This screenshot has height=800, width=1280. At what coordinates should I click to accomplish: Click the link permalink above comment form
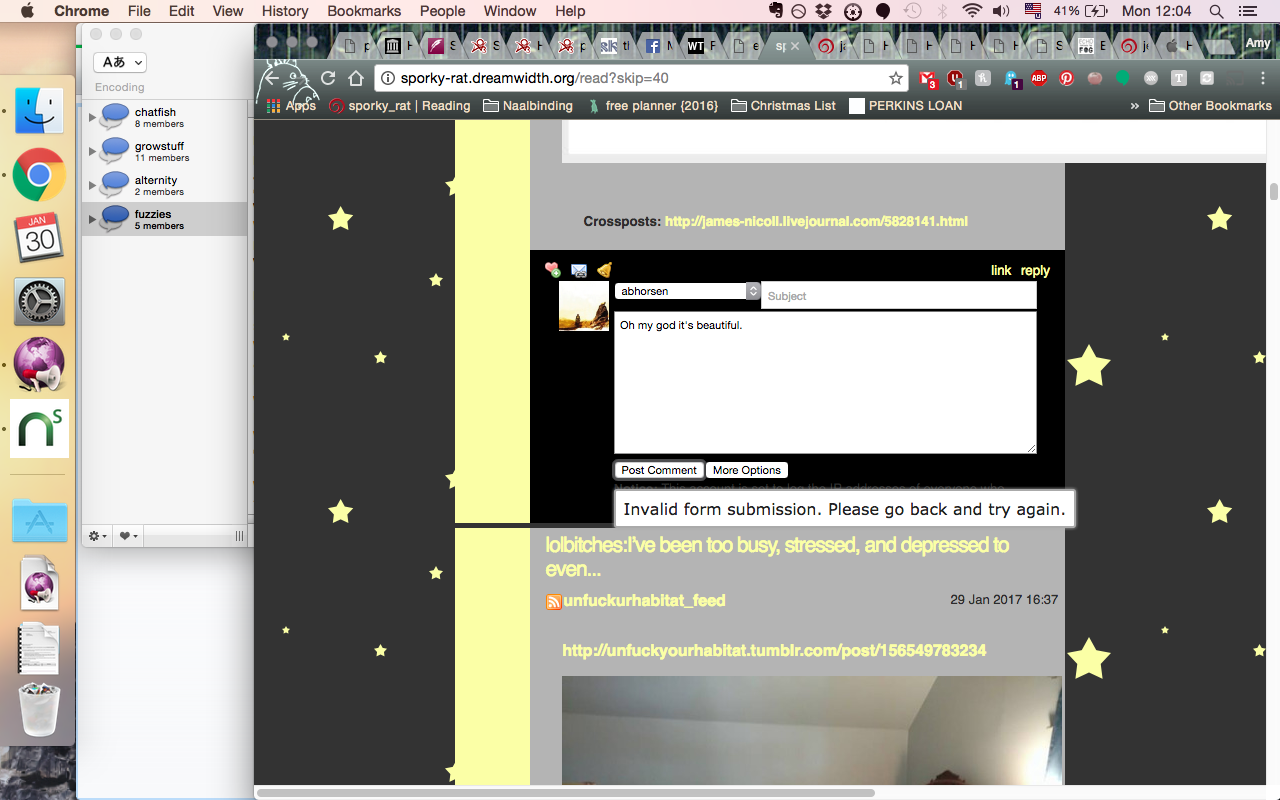coord(1001,270)
